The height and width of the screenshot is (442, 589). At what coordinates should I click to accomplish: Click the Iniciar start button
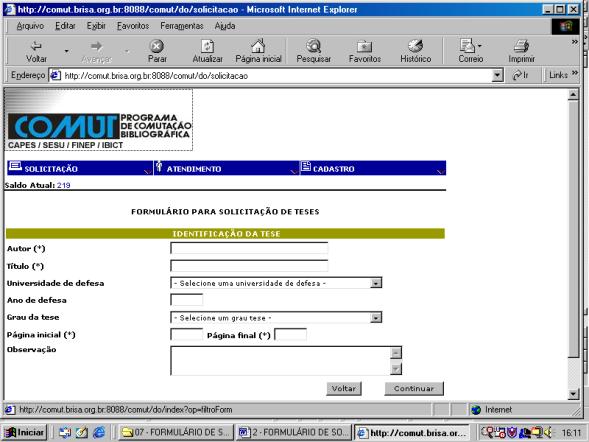25,433
